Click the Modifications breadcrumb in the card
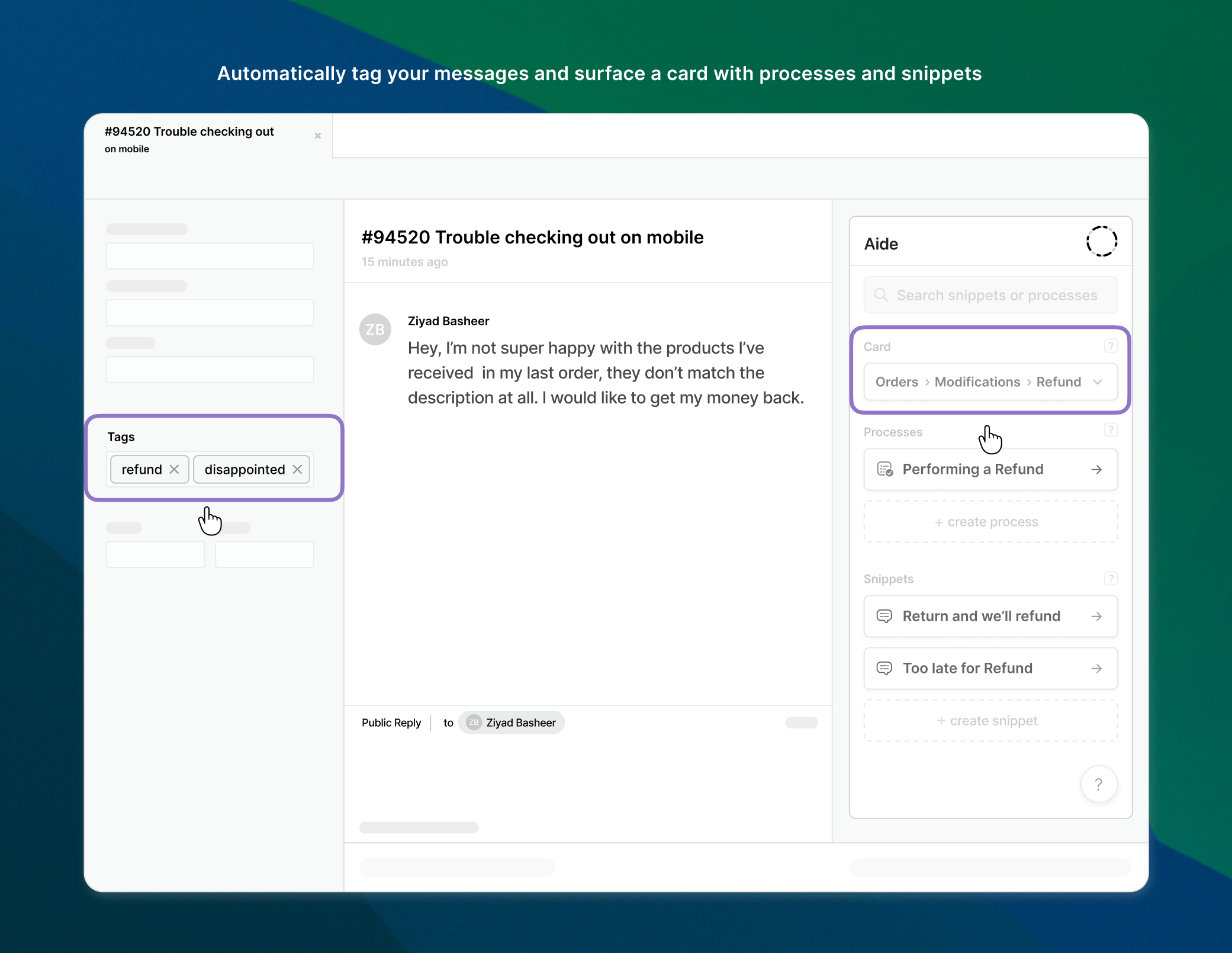The height and width of the screenshot is (953, 1232). click(x=977, y=382)
